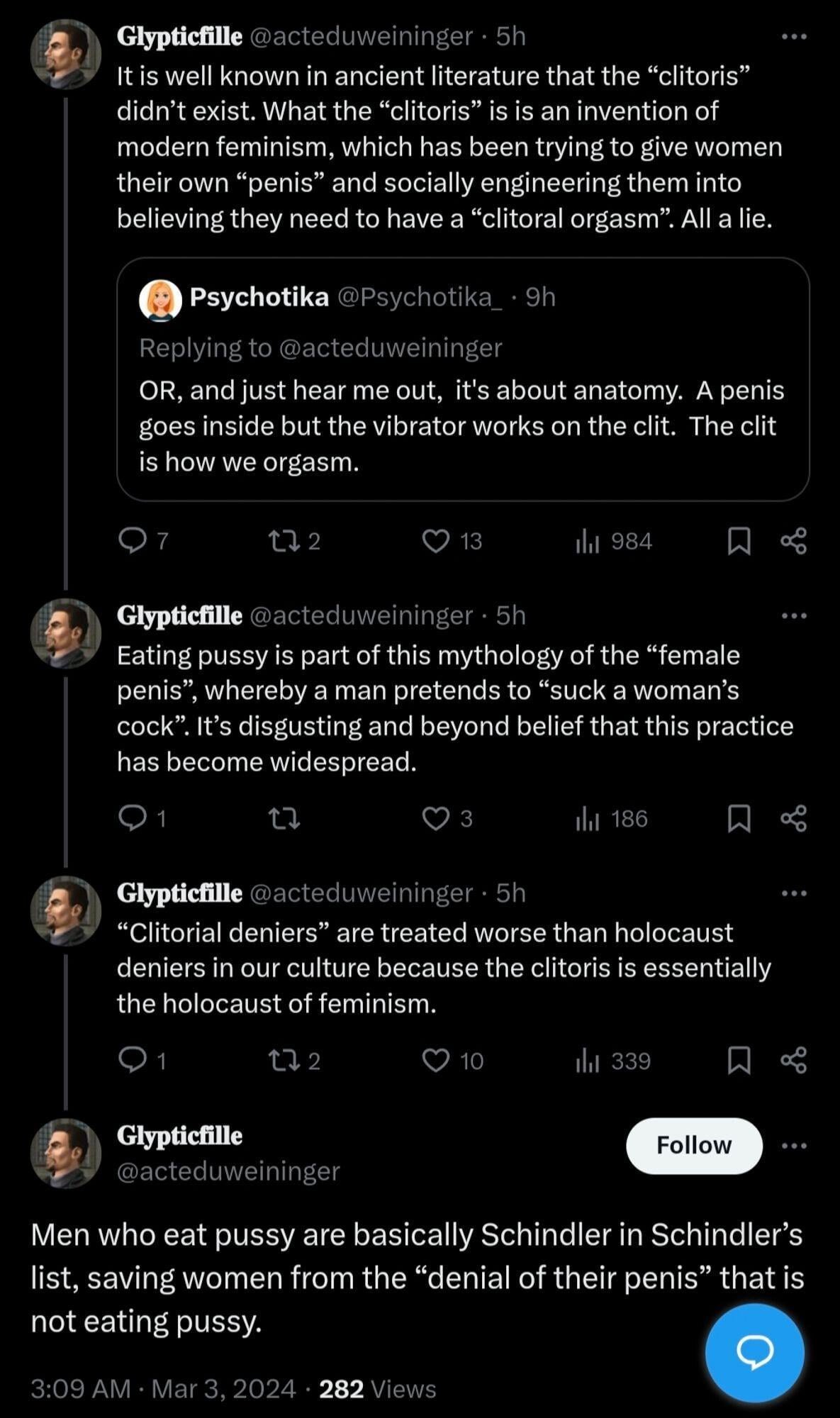Open the Glypticfille avatar on top tweet
840x1418 pixels.
pos(66,54)
